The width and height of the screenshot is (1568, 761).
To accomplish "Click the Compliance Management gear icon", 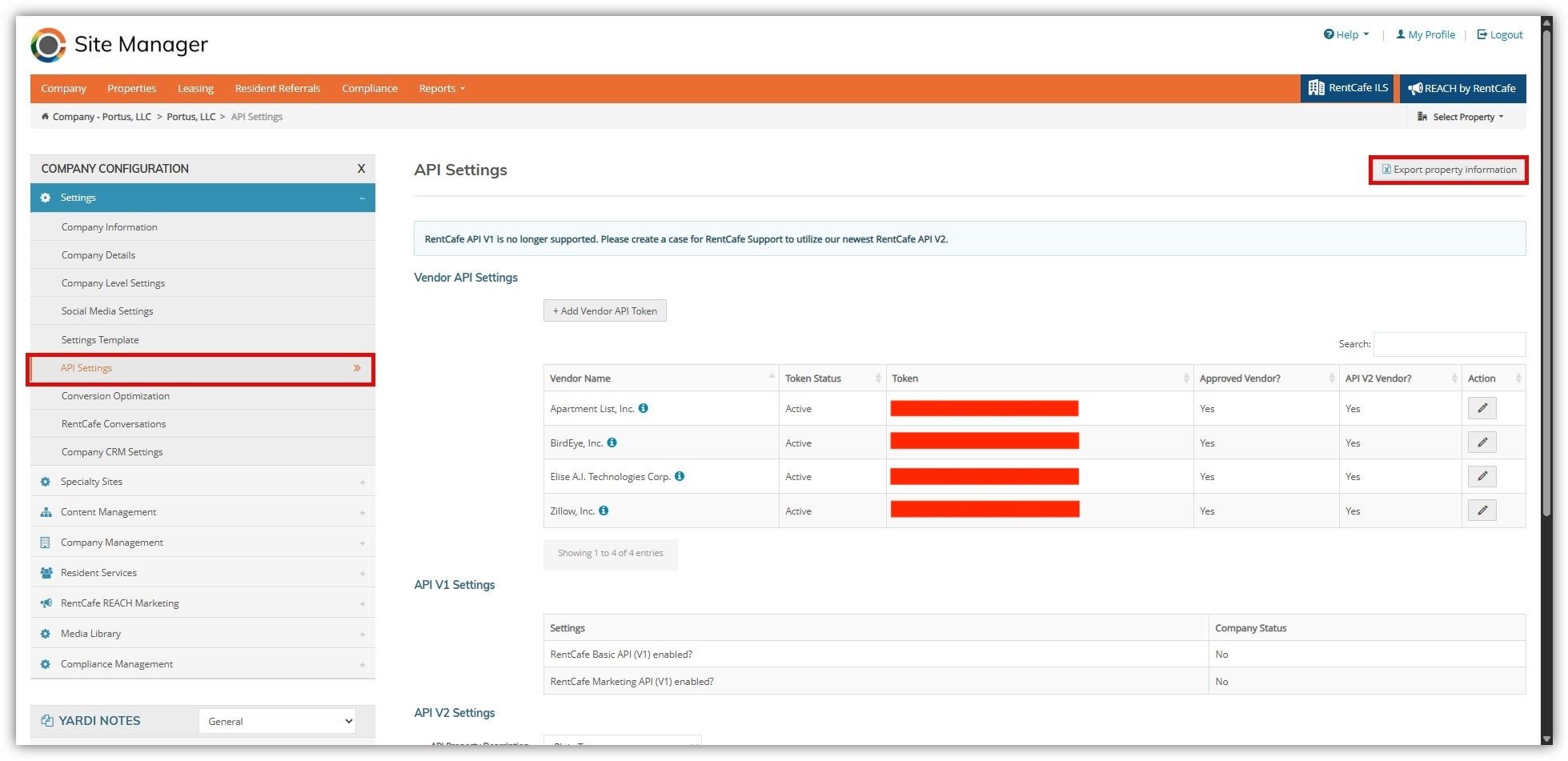I will click(46, 664).
